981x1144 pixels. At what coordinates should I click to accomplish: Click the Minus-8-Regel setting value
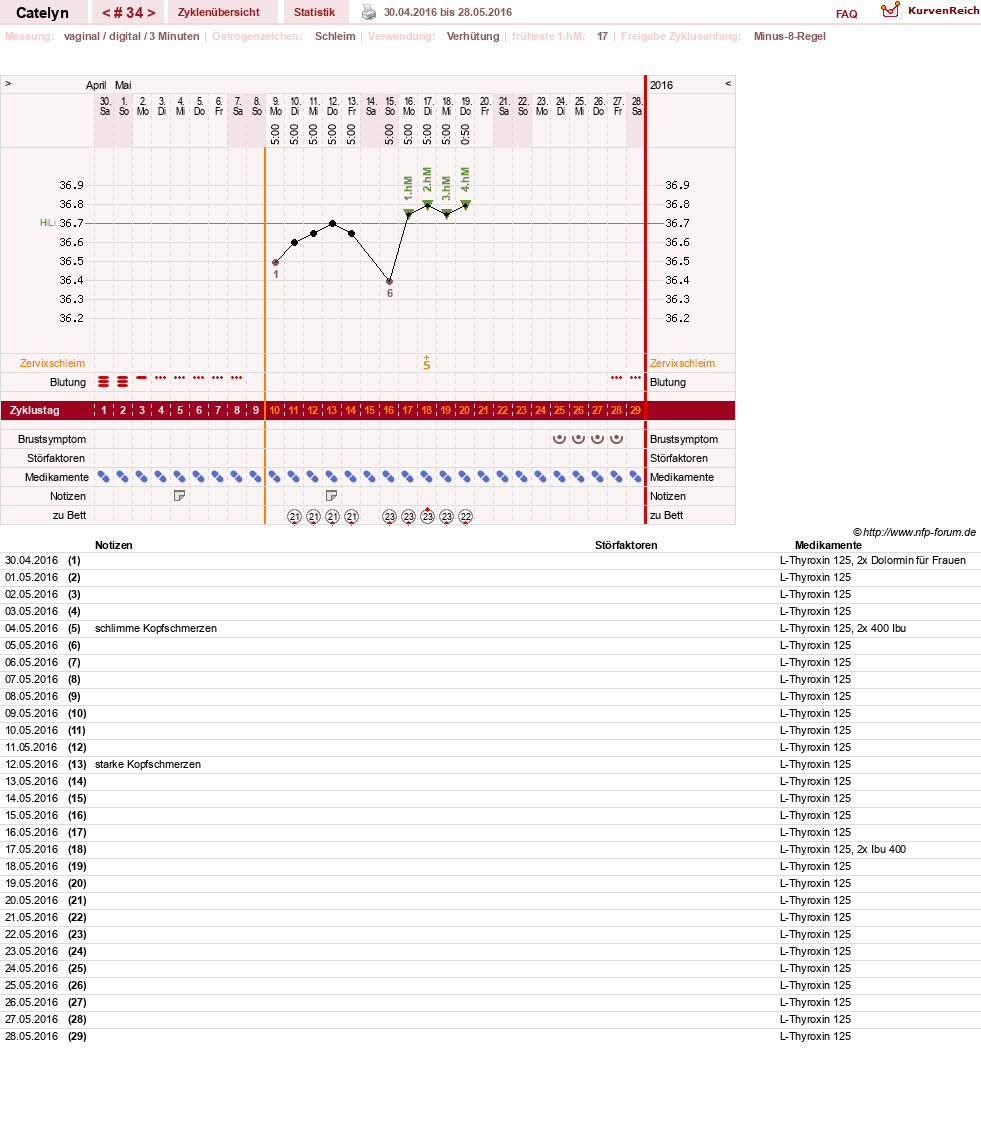point(790,36)
